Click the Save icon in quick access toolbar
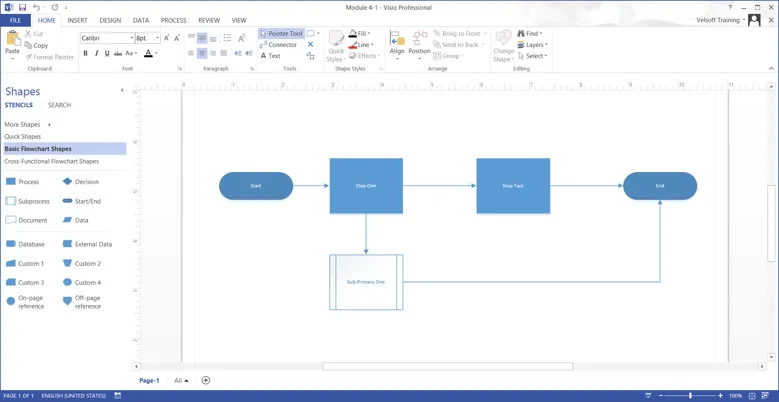The image size is (779, 402). tap(22, 7)
